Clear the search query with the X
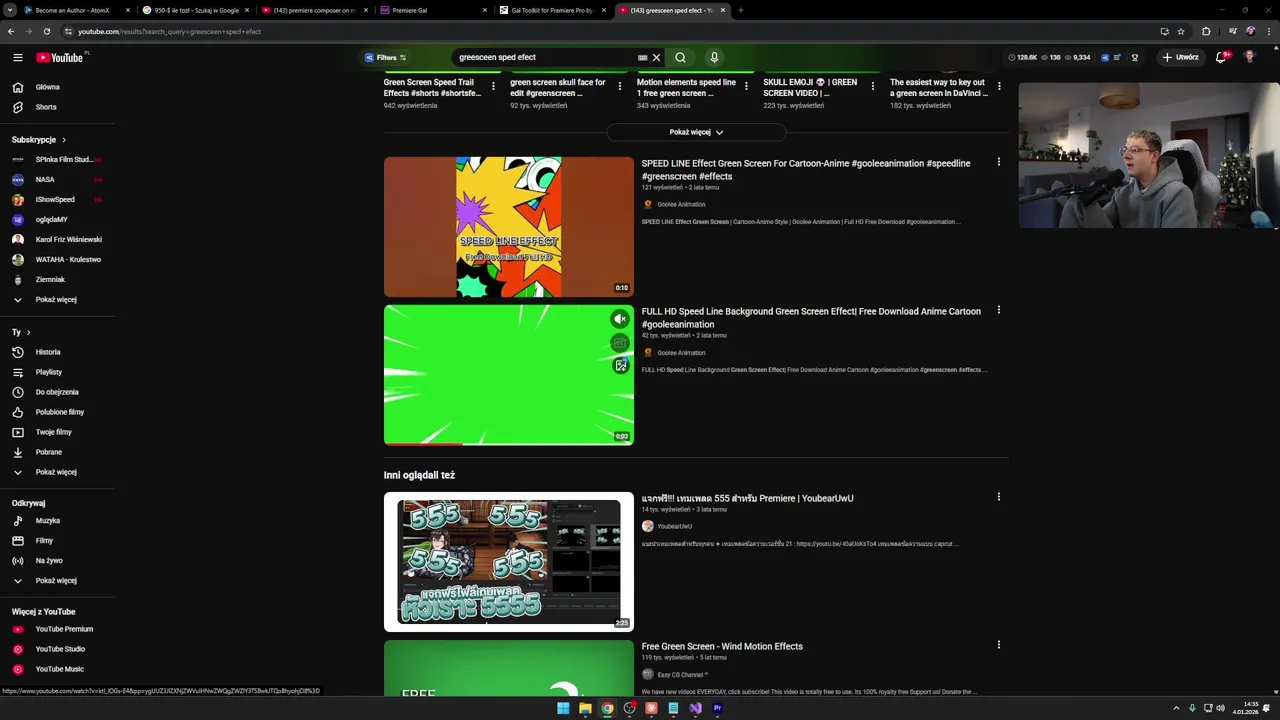Image resolution: width=1280 pixels, height=720 pixels. coord(656,57)
